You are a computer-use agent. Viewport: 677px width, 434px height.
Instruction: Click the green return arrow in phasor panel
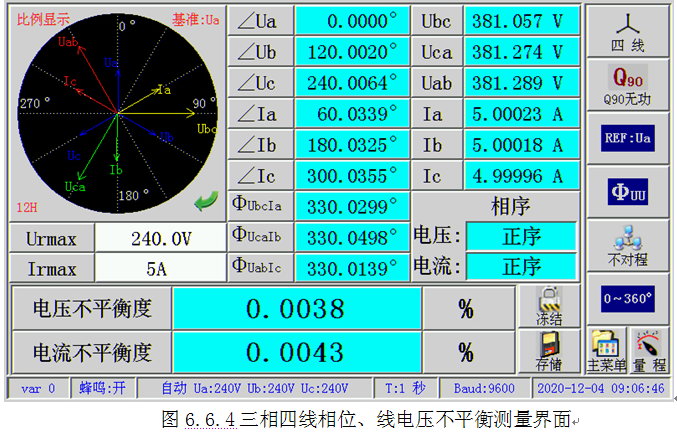206,201
